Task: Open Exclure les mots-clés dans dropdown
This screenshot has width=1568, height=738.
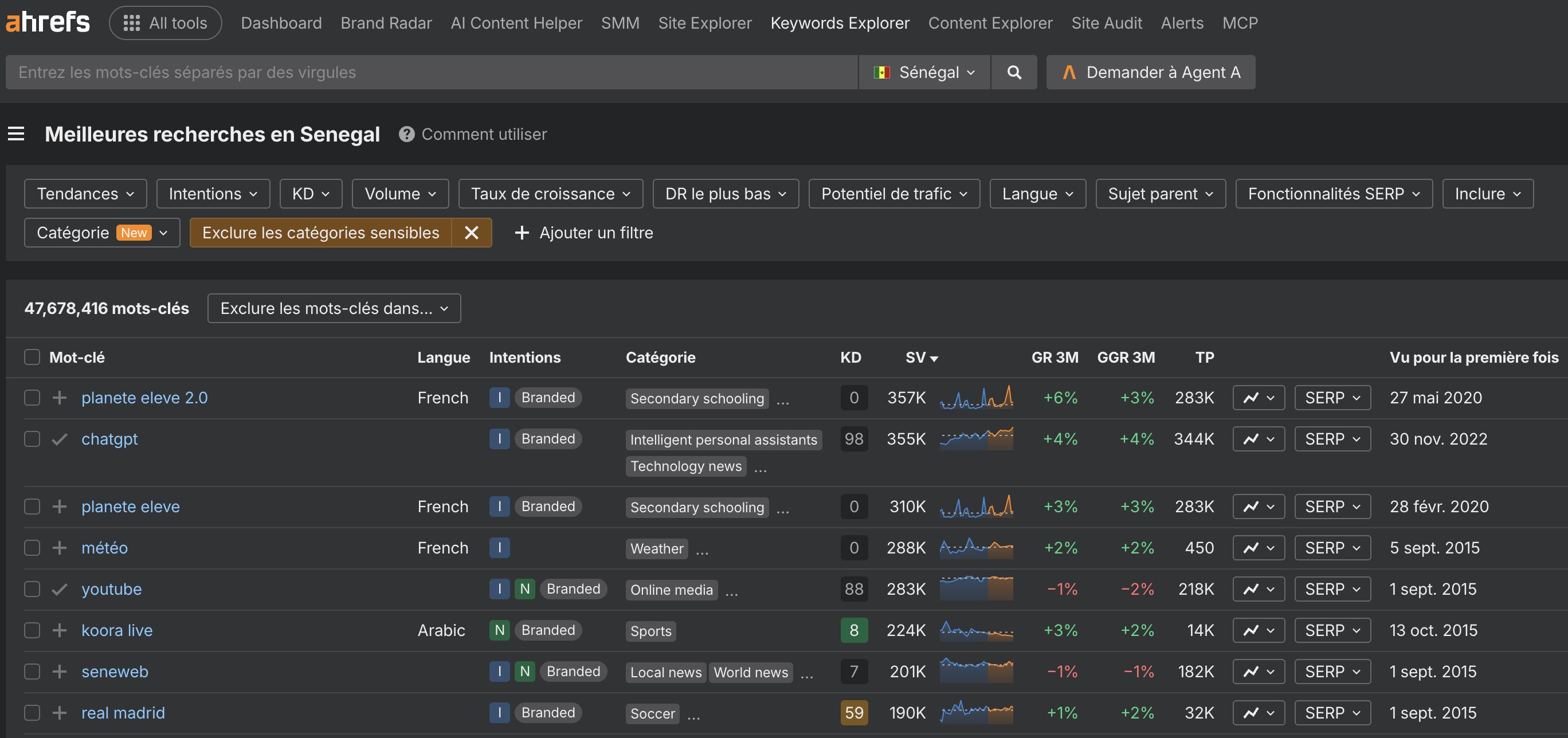Action: (334, 308)
